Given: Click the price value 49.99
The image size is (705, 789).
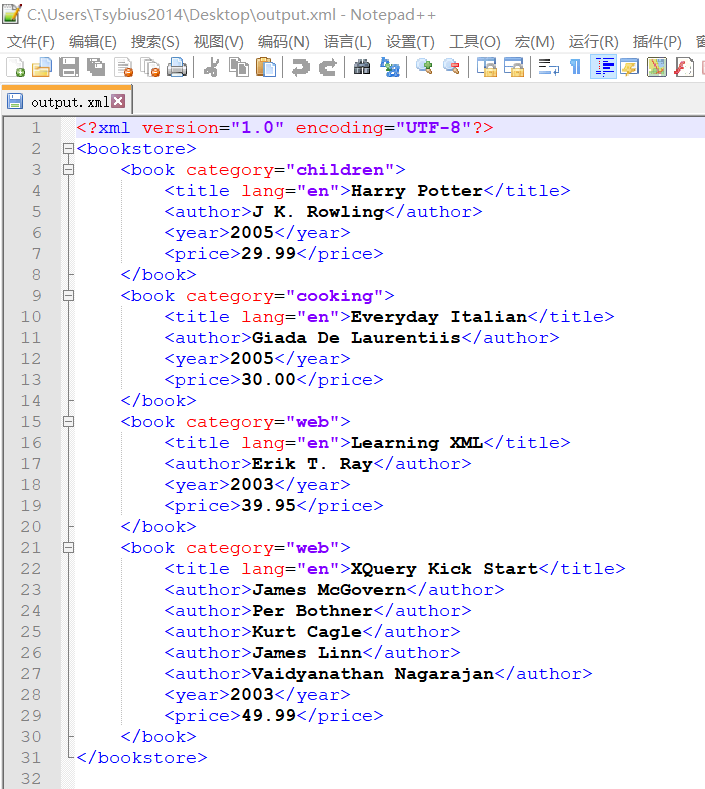Looking at the screenshot, I should click(x=268, y=716).
